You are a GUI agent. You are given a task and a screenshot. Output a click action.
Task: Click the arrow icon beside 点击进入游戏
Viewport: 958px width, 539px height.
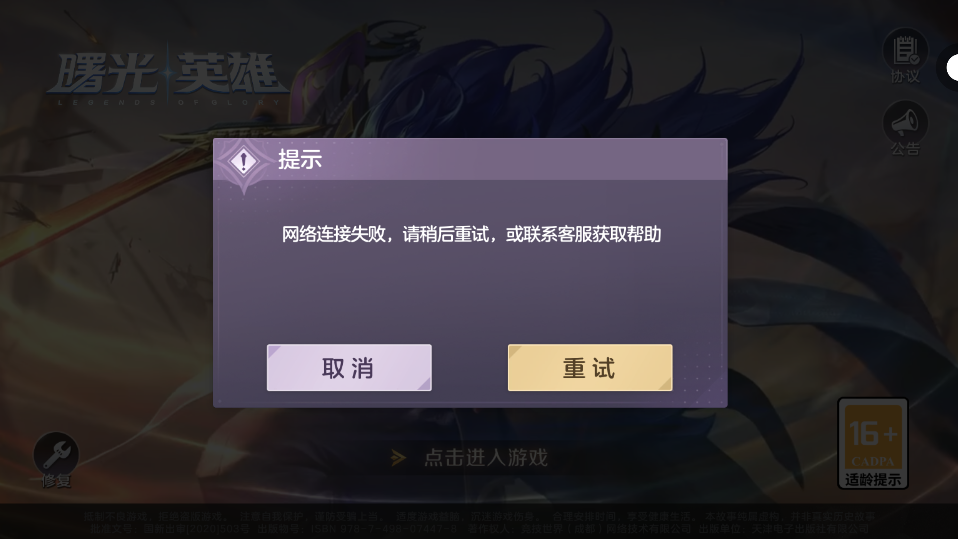click(x=398, y=458)
